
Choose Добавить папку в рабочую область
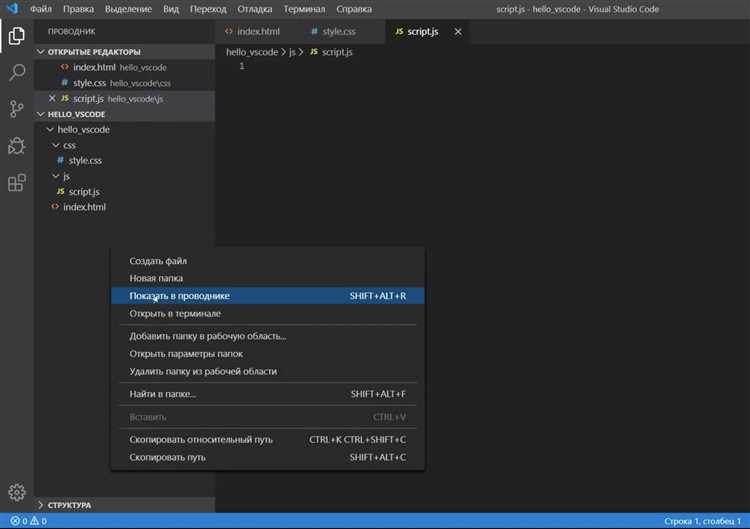[x=267, y=336]
